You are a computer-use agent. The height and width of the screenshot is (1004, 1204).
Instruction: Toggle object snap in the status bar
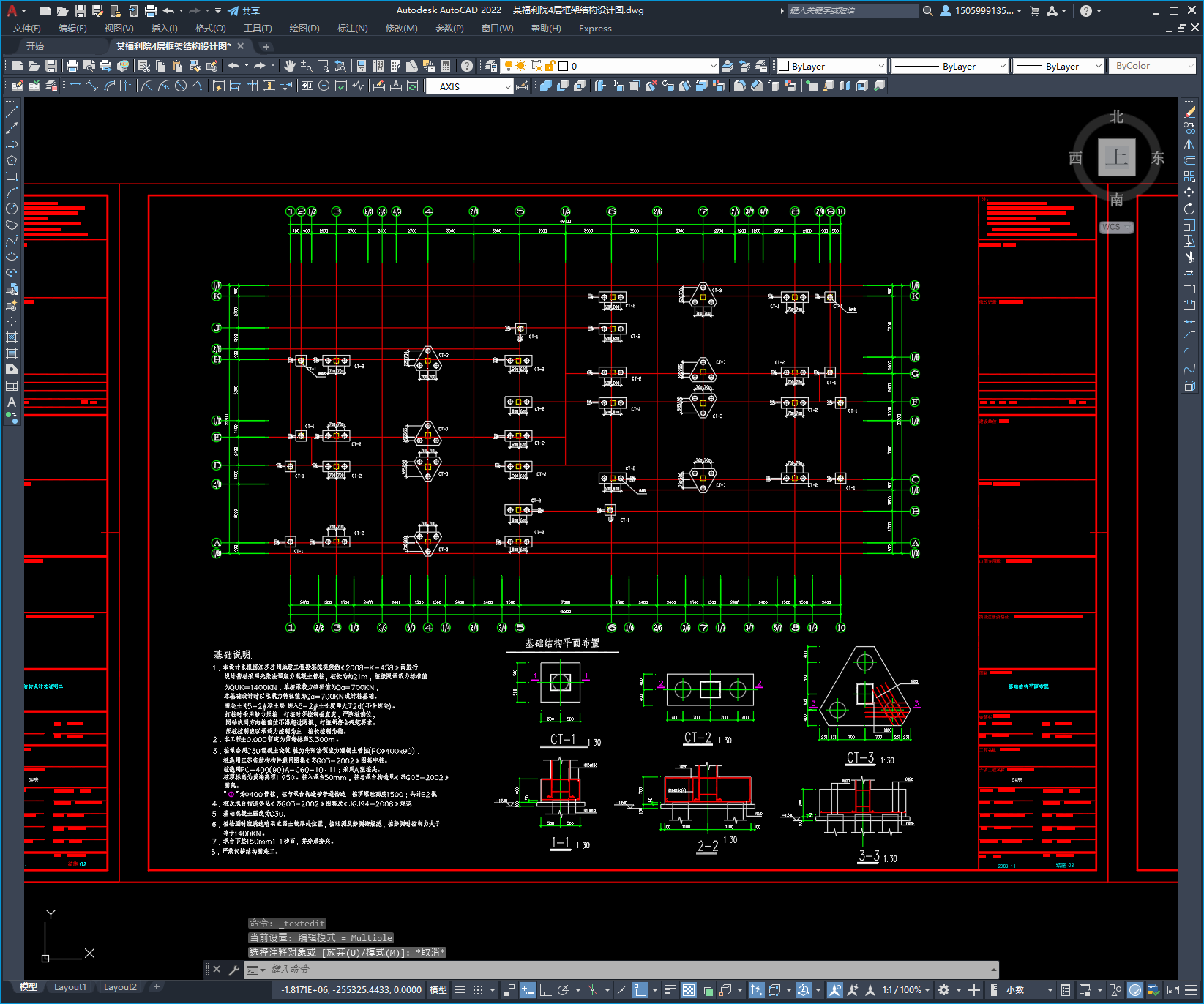640,990
